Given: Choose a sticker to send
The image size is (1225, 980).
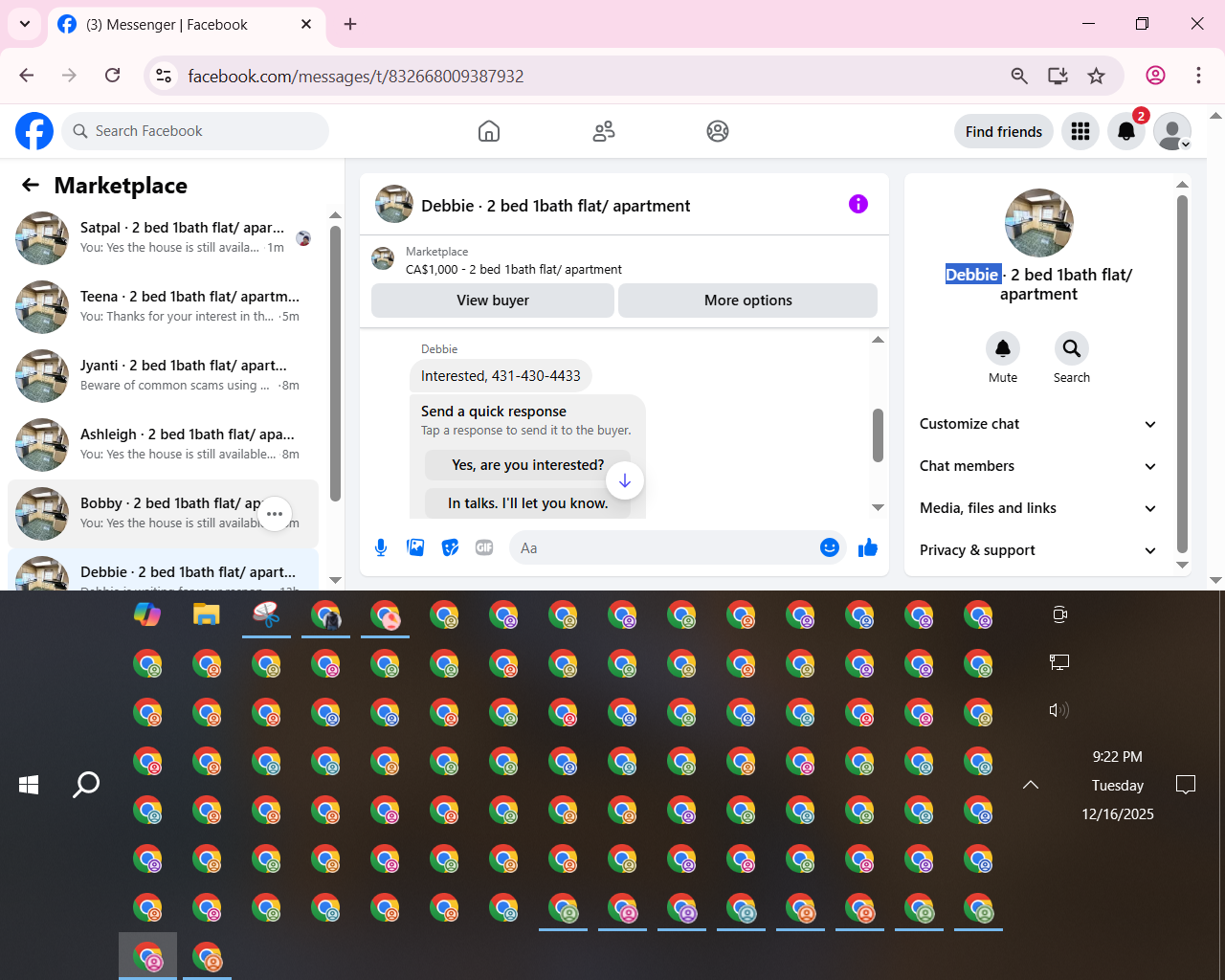Looking at the screenshot, I should [x=450, y=547].
